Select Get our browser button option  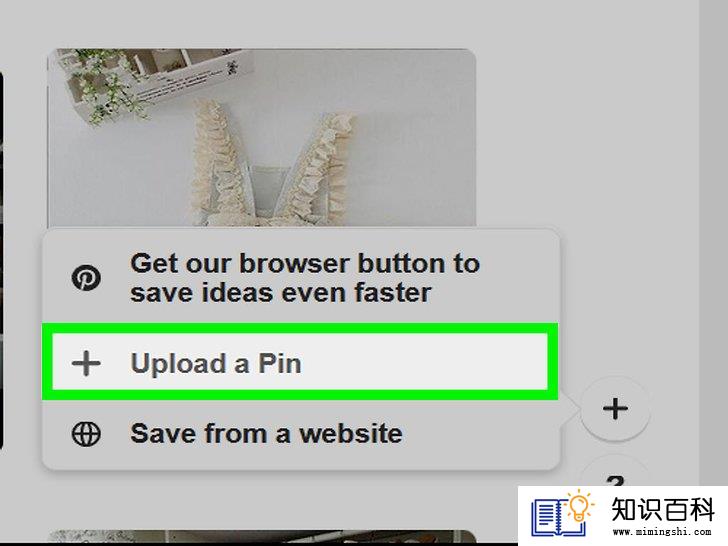(300, 278)
